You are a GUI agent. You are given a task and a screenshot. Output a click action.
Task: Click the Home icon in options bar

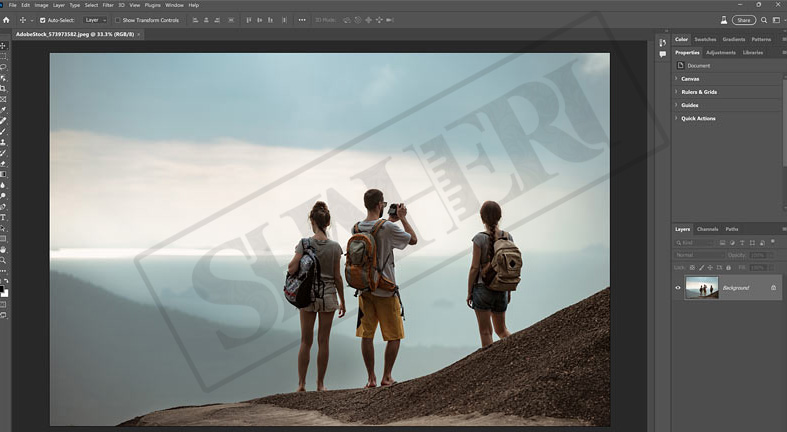(x=6, y=20)
